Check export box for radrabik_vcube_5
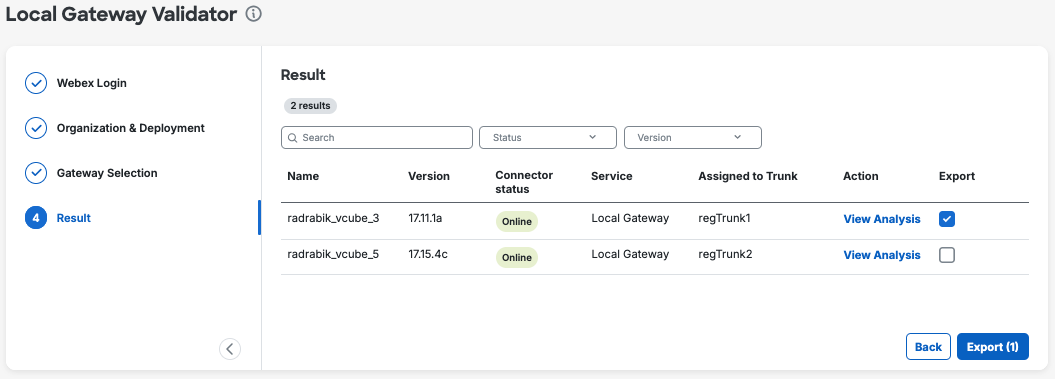Viewport: 1055px width, 379px height. click(947, 255)
